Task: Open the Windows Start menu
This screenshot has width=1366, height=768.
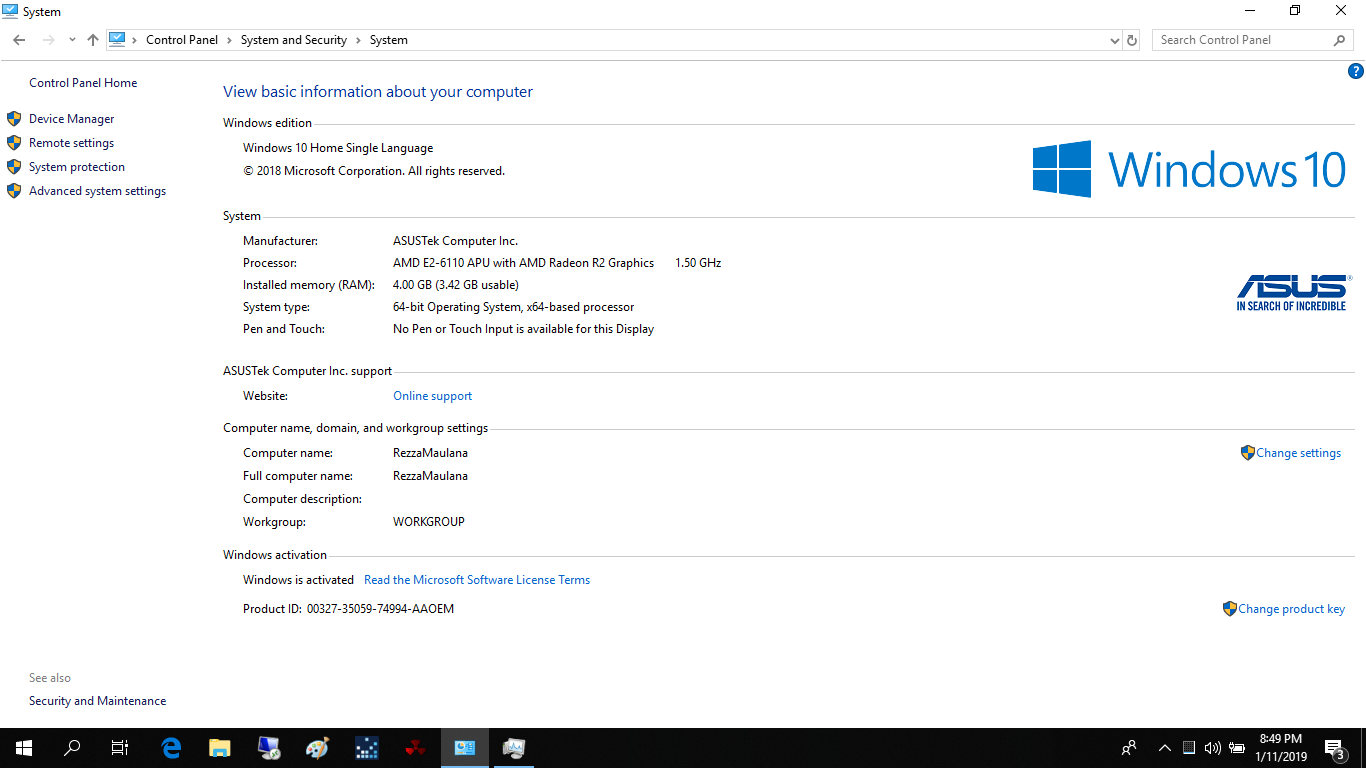Action: 24,748
